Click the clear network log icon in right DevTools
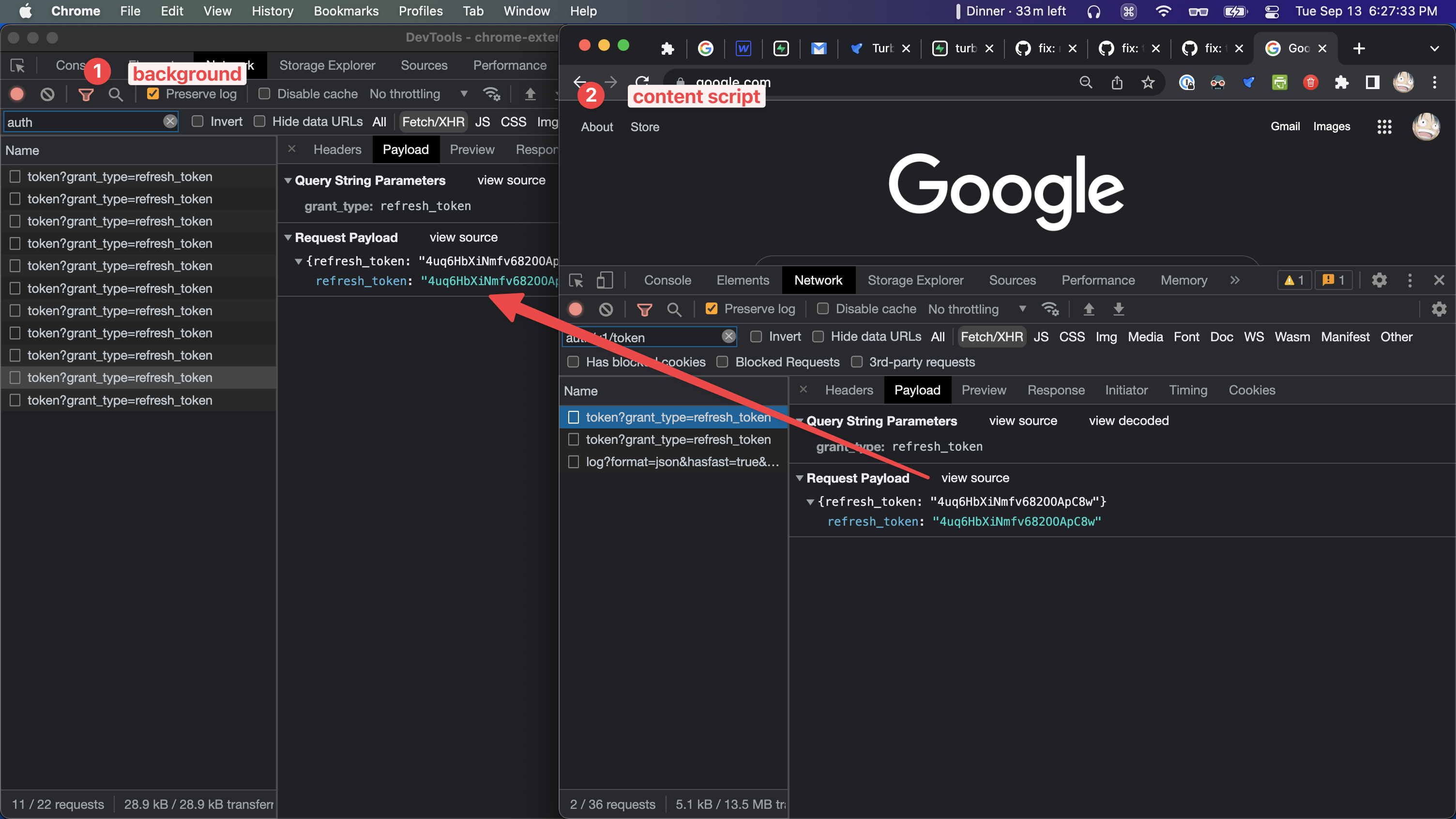 (606, 309)
